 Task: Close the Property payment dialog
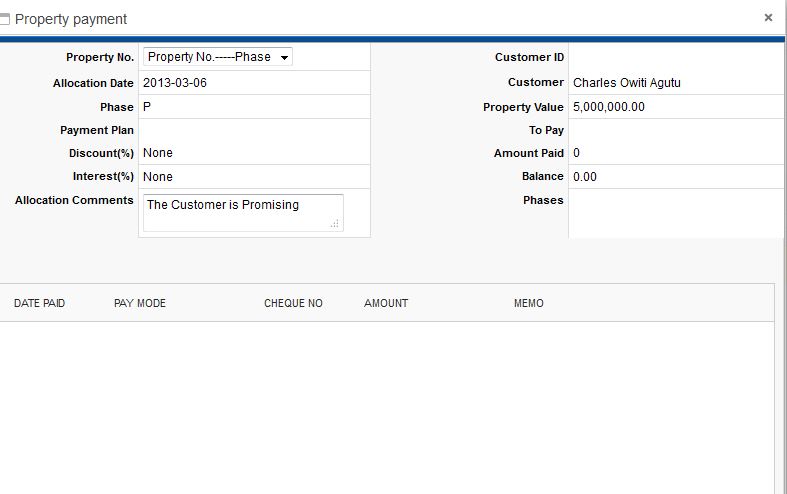[768, 18]
